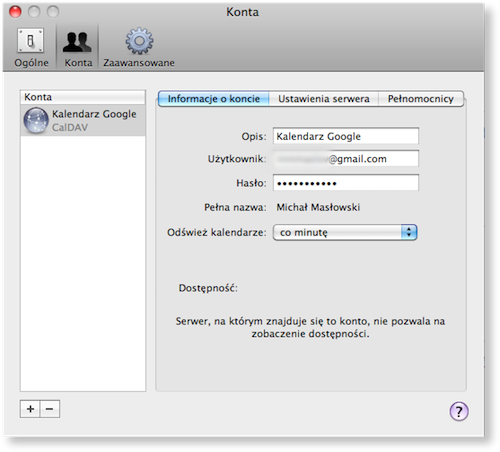500x452 pixels.
Task: Click the Dostępność label
Action: pyautogui.click(x=208, y=288)
